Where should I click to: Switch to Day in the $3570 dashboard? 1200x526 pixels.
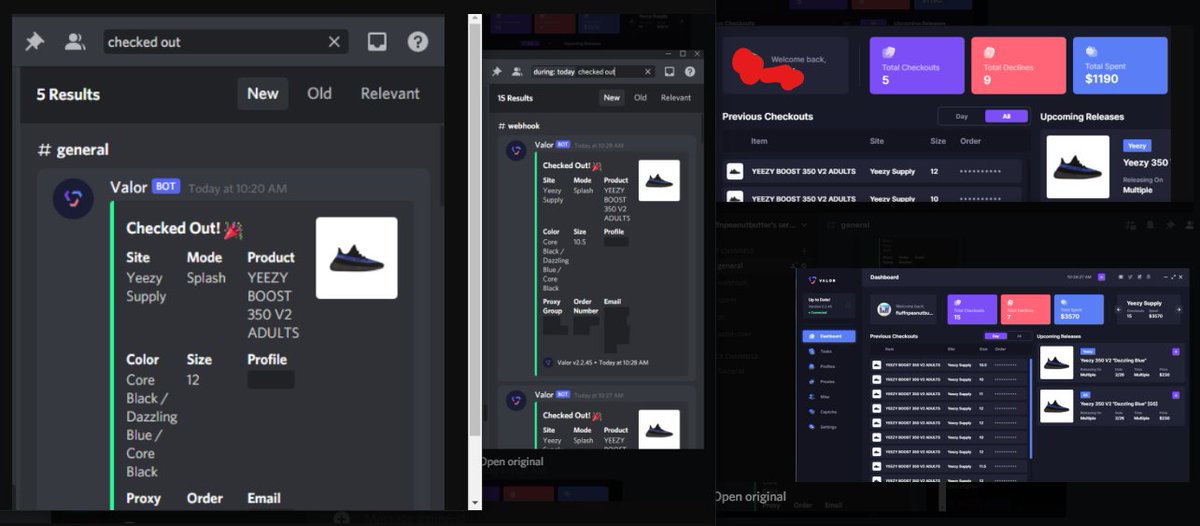996,336
